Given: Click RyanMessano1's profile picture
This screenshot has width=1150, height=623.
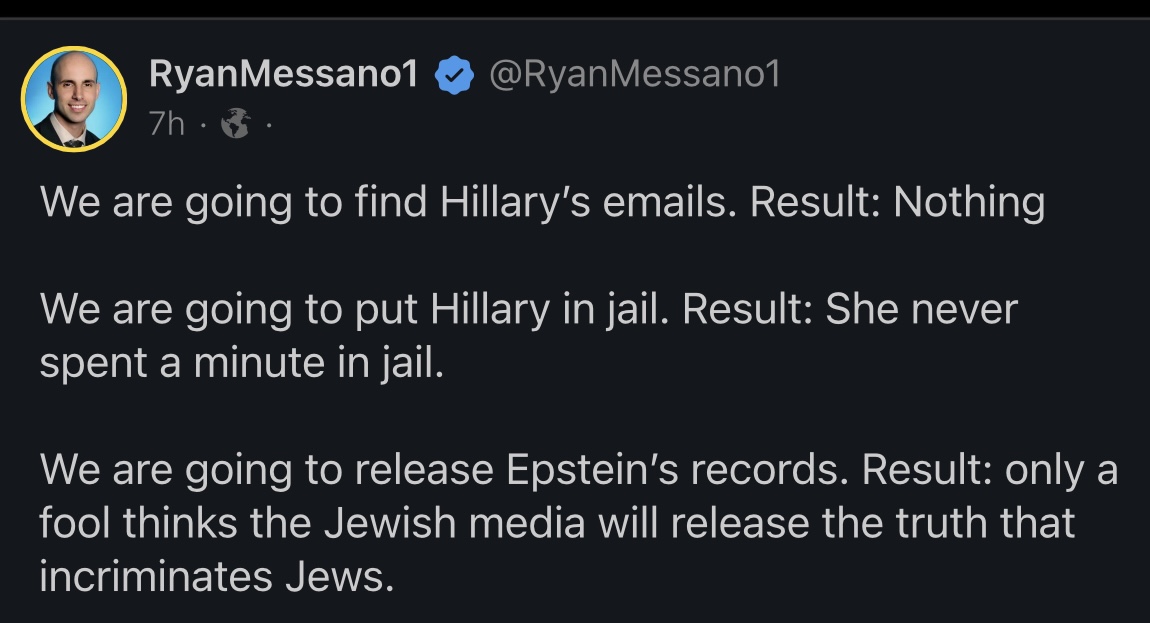Looking at the screenshot, I should click(x=73, y=99).
